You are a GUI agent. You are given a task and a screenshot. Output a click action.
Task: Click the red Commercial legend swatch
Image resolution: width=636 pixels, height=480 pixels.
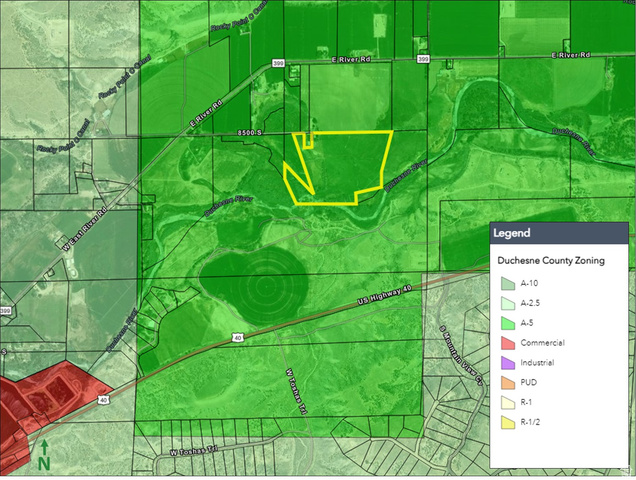[x=508, y=343]
